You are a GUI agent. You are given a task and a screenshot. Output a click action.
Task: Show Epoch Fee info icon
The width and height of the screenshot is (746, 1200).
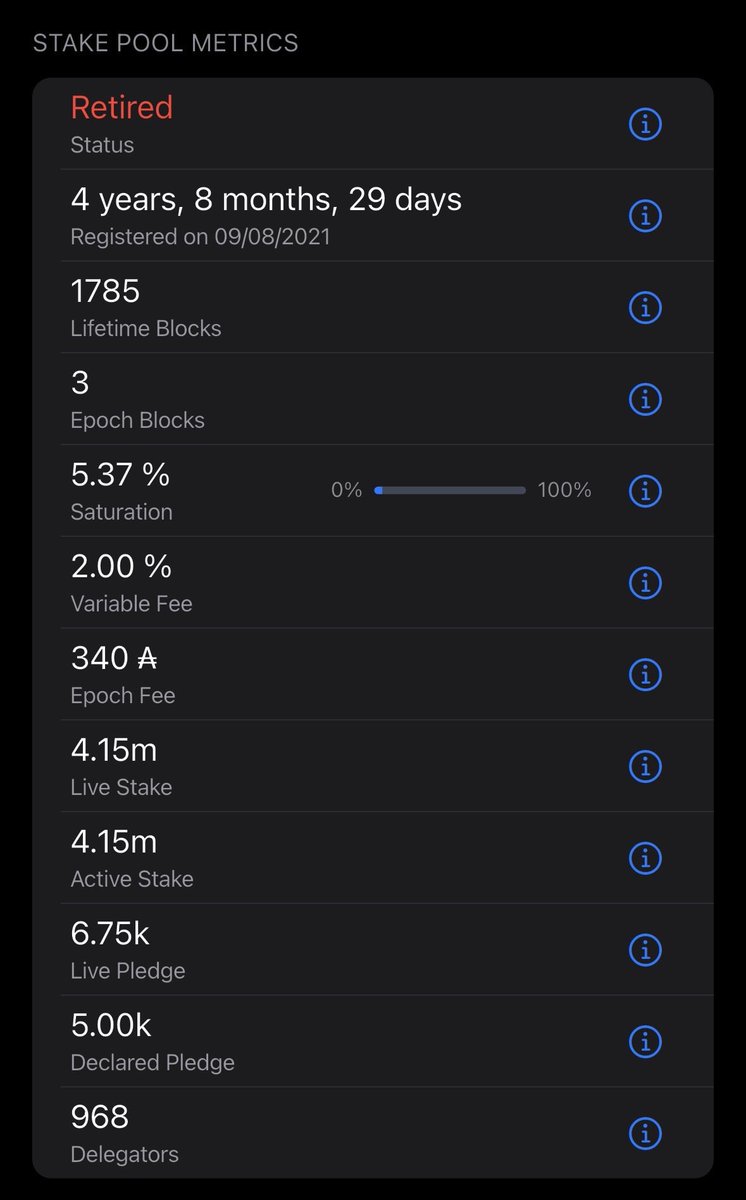(645, 674)
